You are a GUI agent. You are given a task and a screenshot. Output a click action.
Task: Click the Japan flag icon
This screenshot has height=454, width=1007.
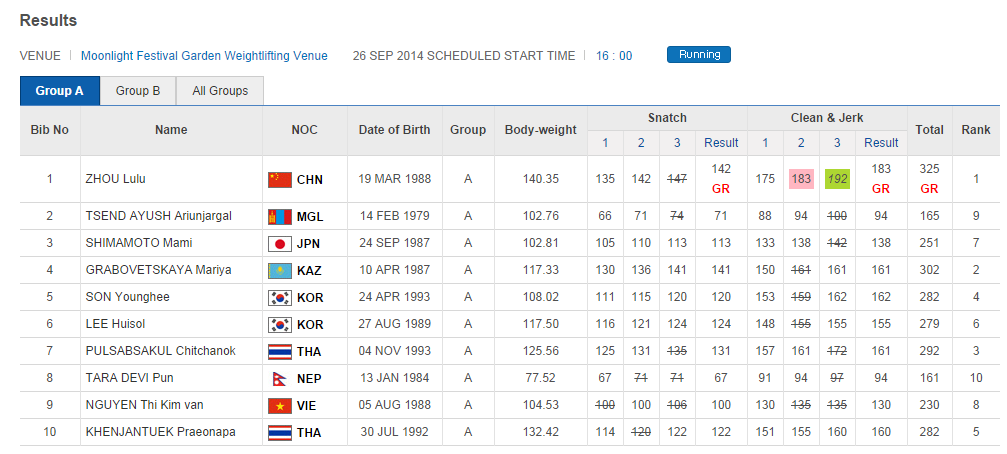[x=279, y=243]
